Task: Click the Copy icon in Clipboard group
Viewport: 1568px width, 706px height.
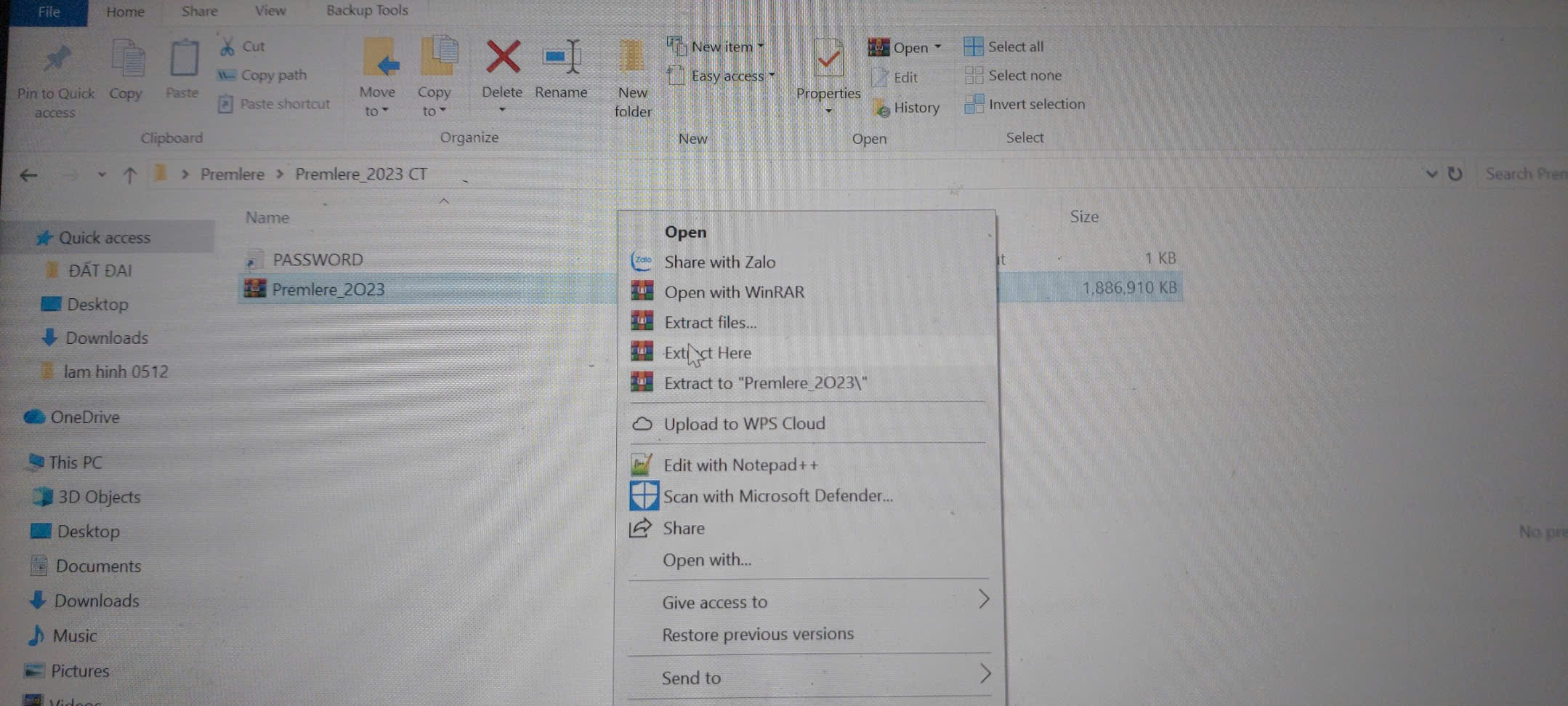Action: click(126, 60)
